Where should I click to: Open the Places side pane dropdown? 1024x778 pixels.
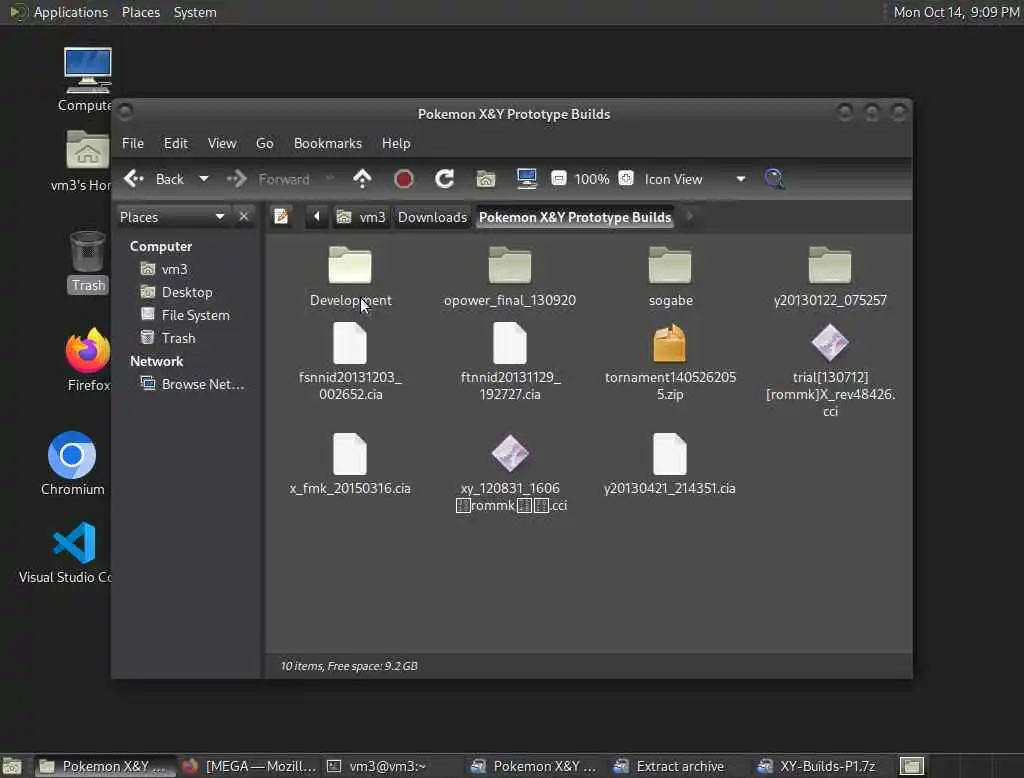tap(173, 217)
